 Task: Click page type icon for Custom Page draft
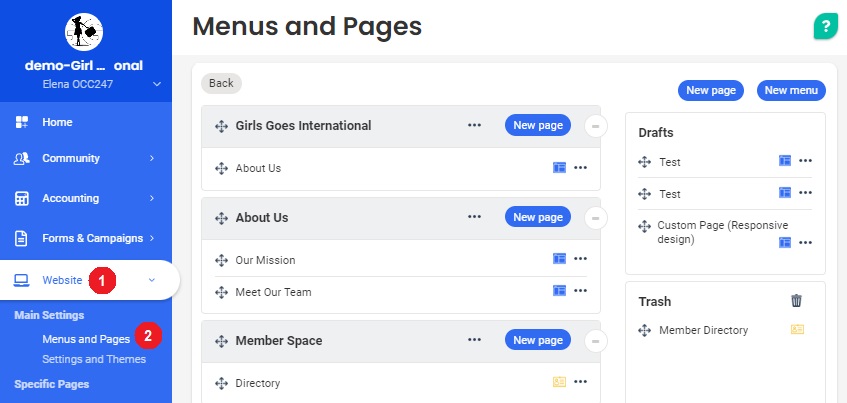(785, 242)
